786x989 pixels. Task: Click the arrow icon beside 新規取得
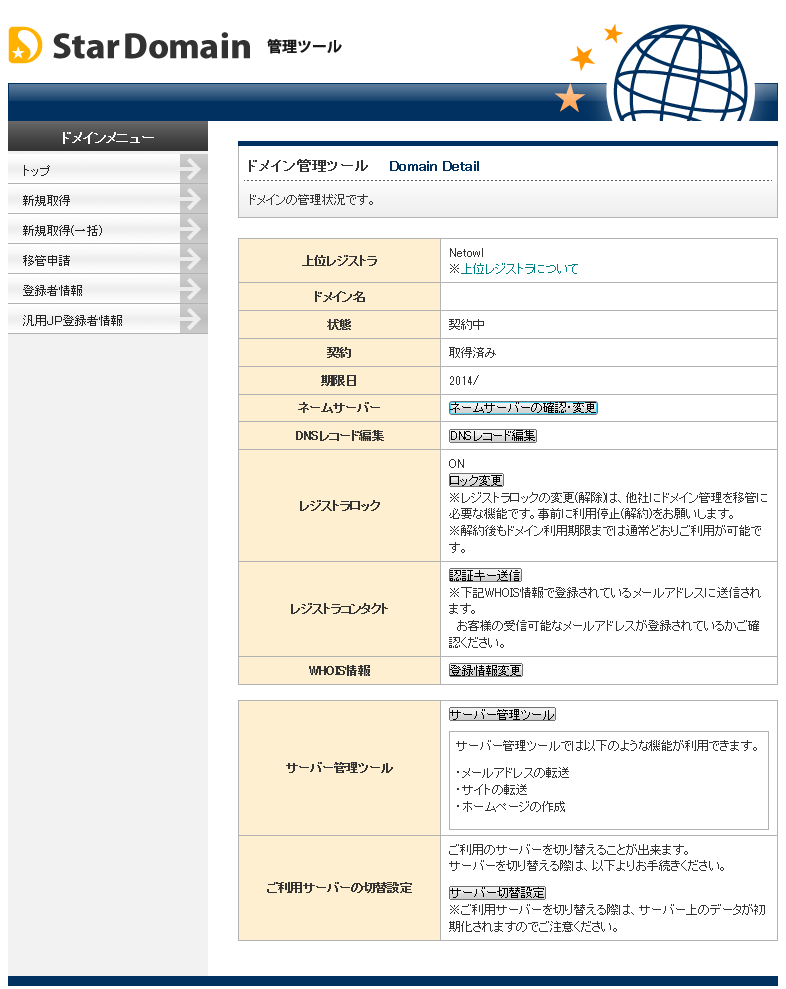(192, 200)
